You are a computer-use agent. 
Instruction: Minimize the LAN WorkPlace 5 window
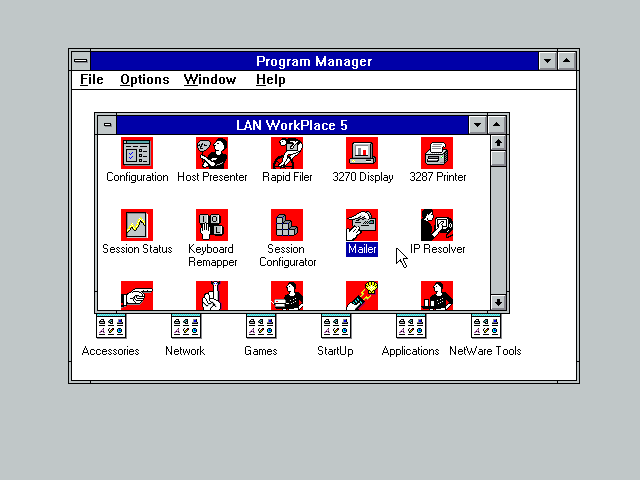click(x=477, y=125)
